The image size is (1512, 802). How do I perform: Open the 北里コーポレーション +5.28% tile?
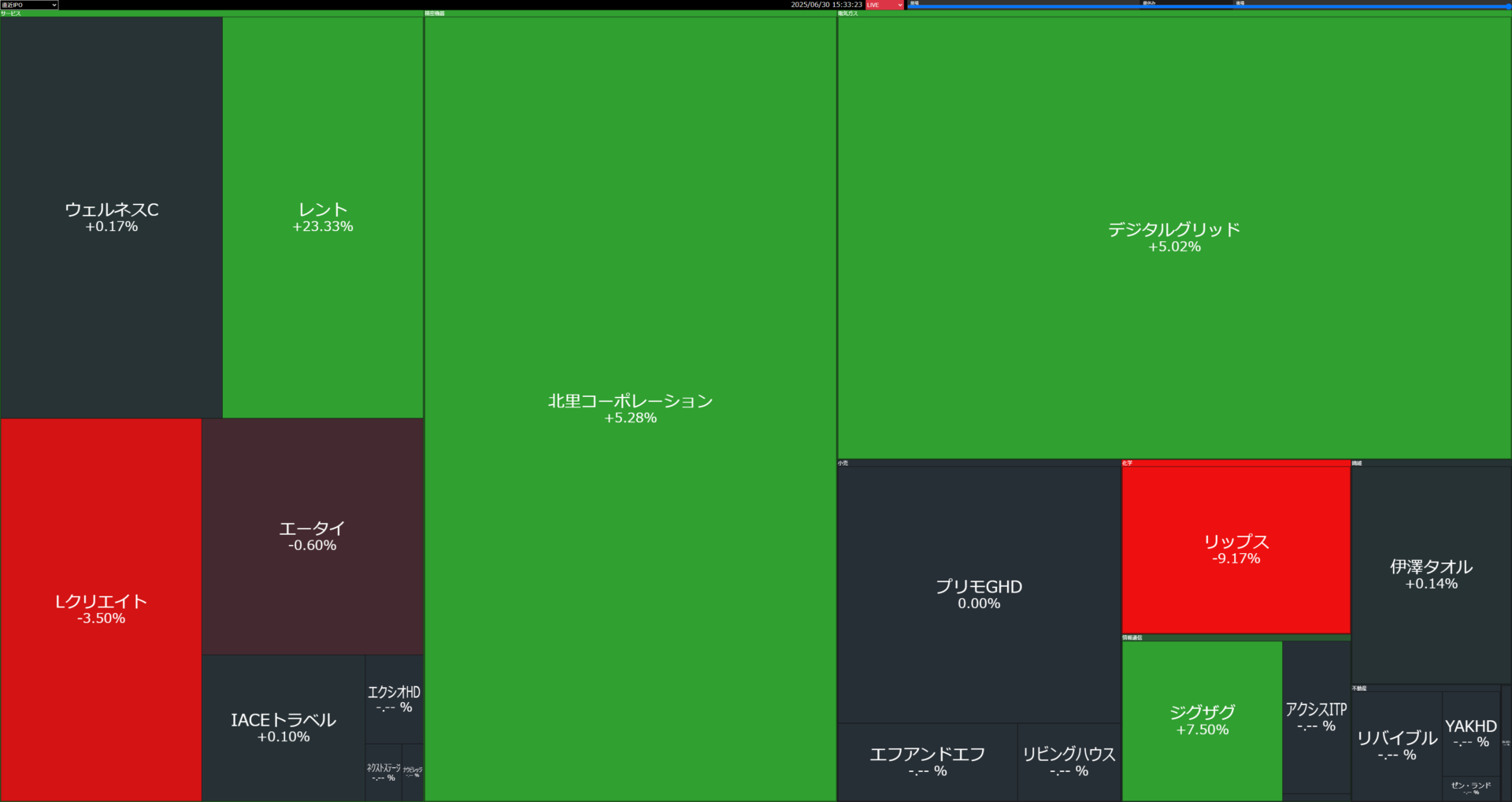click(x=630, y=409)
